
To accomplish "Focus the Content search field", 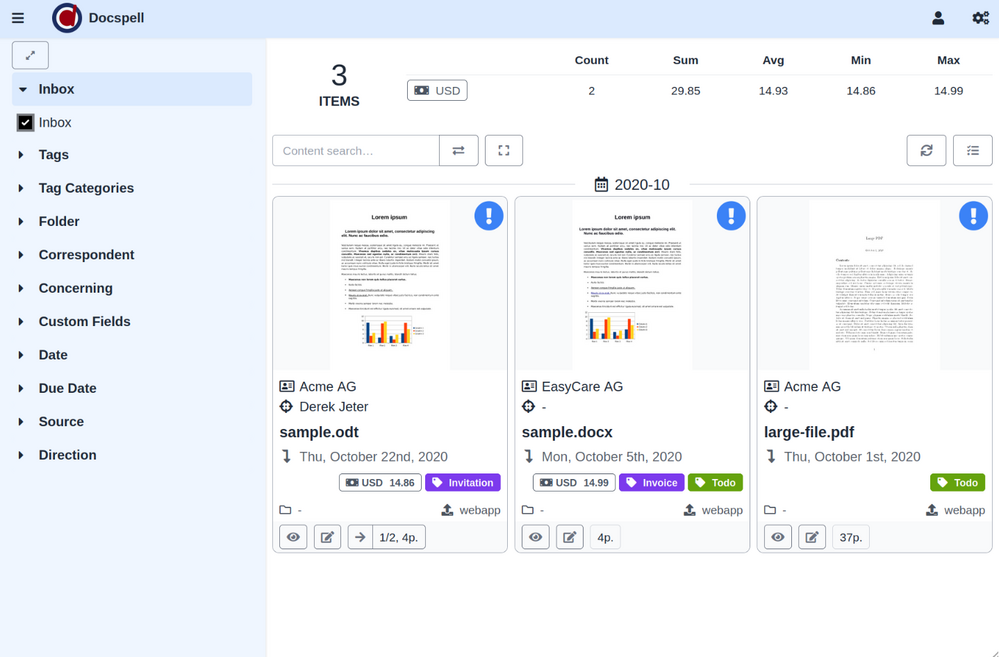I will [x=356, y=151].
